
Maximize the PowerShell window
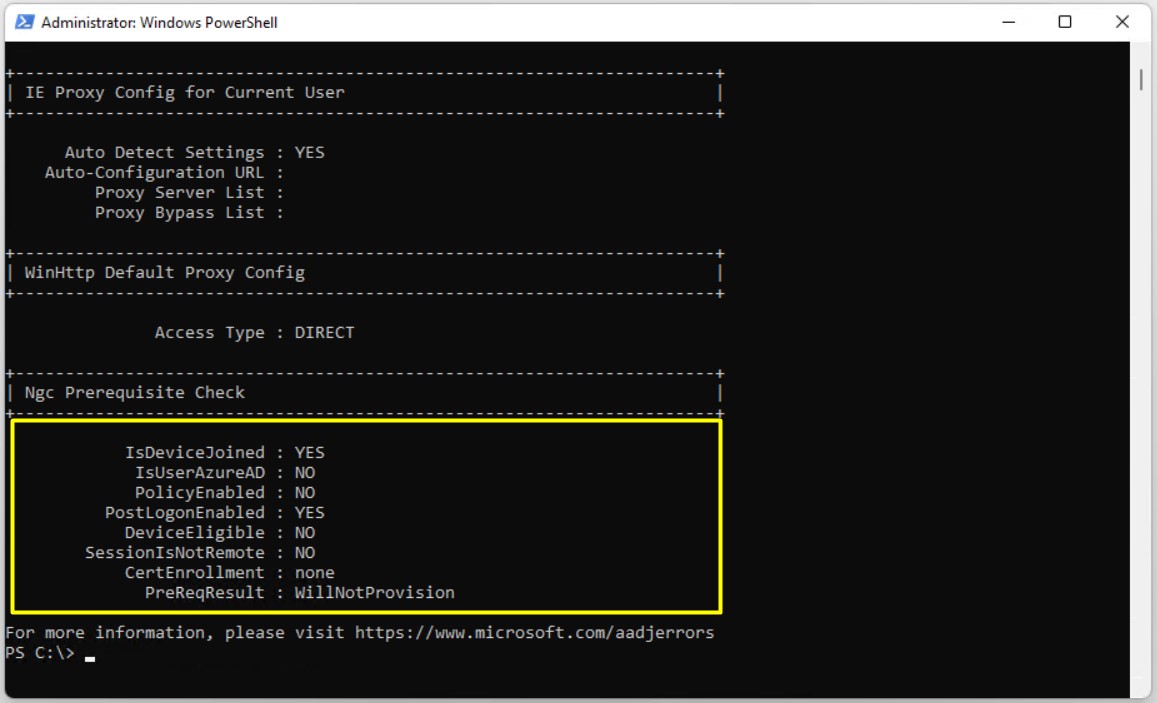1065,22
